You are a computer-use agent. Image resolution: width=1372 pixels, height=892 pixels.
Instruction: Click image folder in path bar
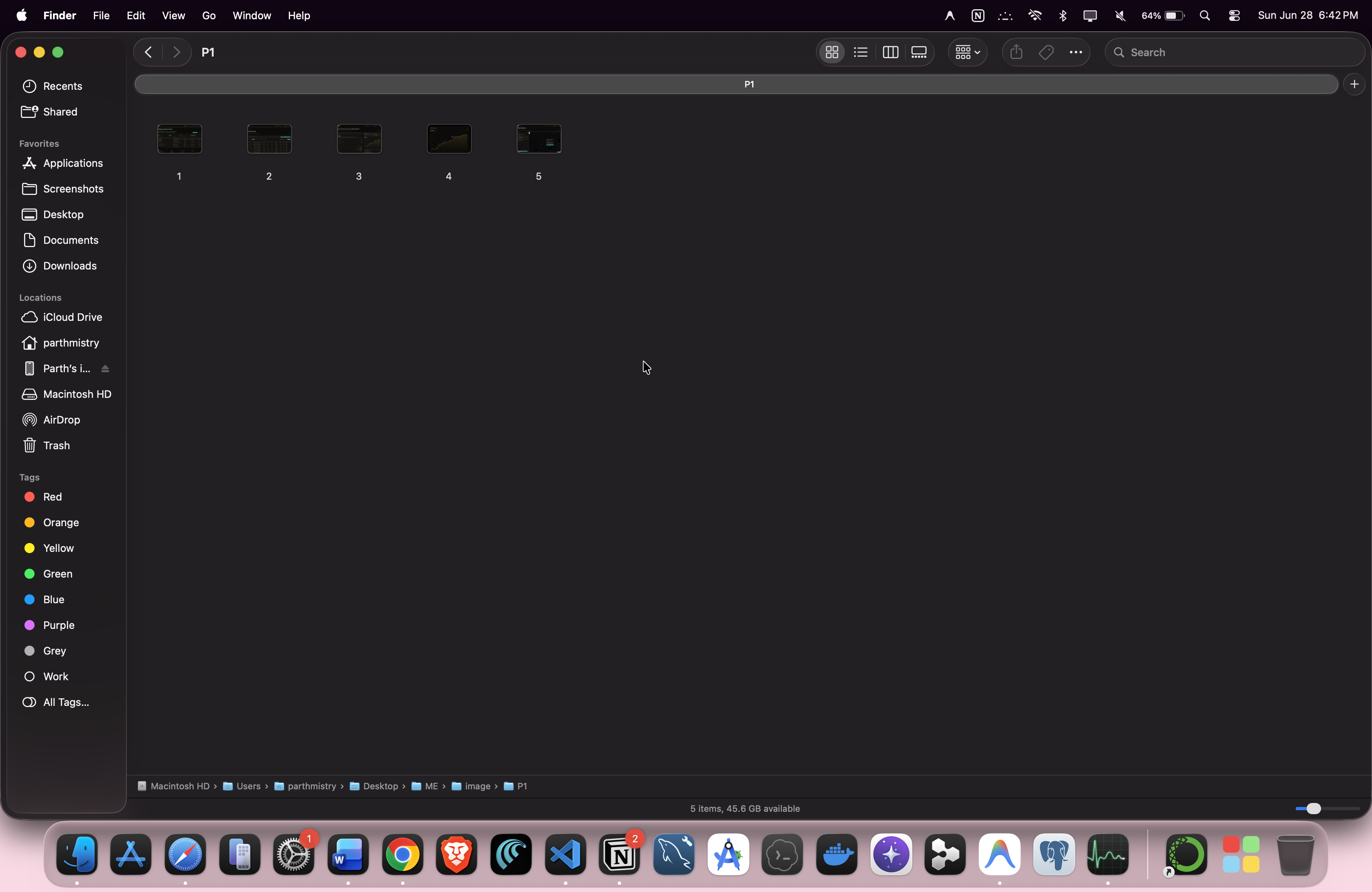471,787
